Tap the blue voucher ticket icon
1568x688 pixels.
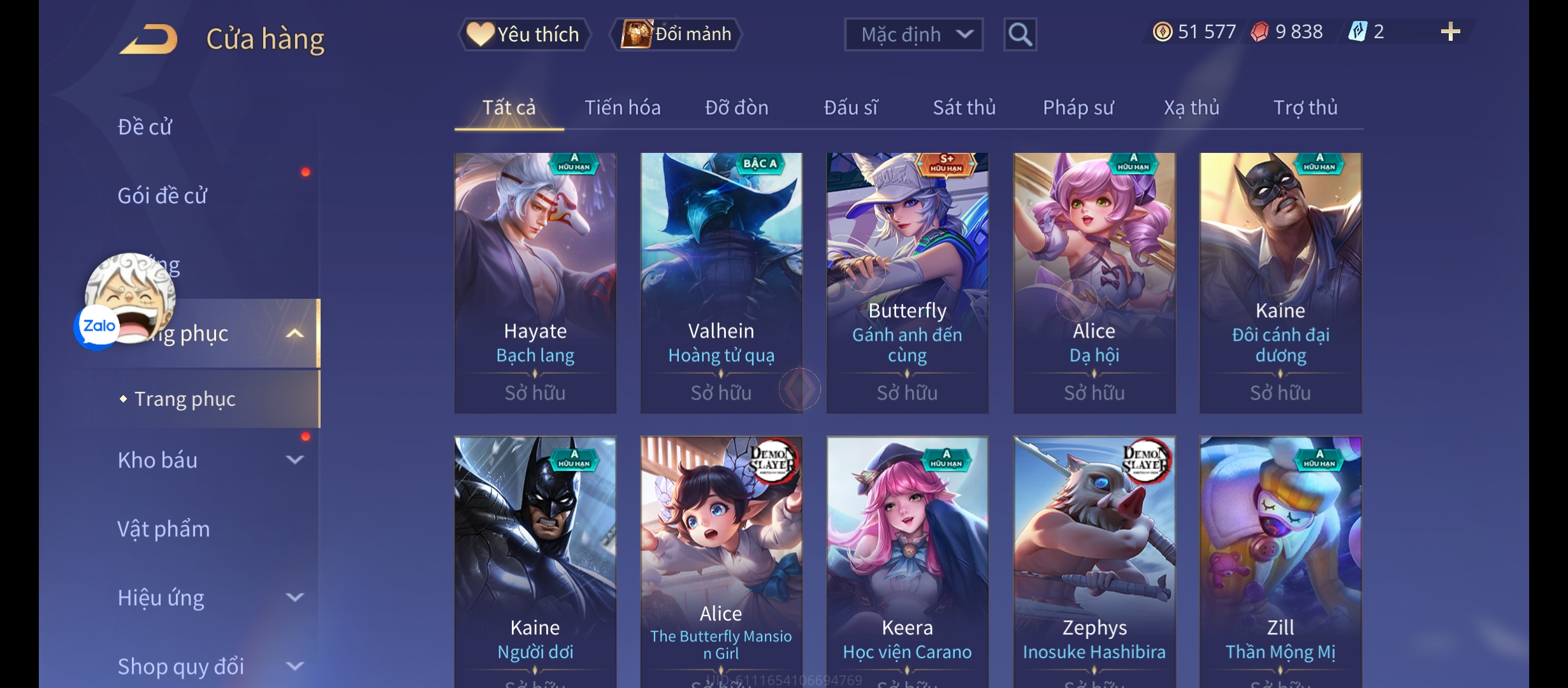tap(1358, 32)
